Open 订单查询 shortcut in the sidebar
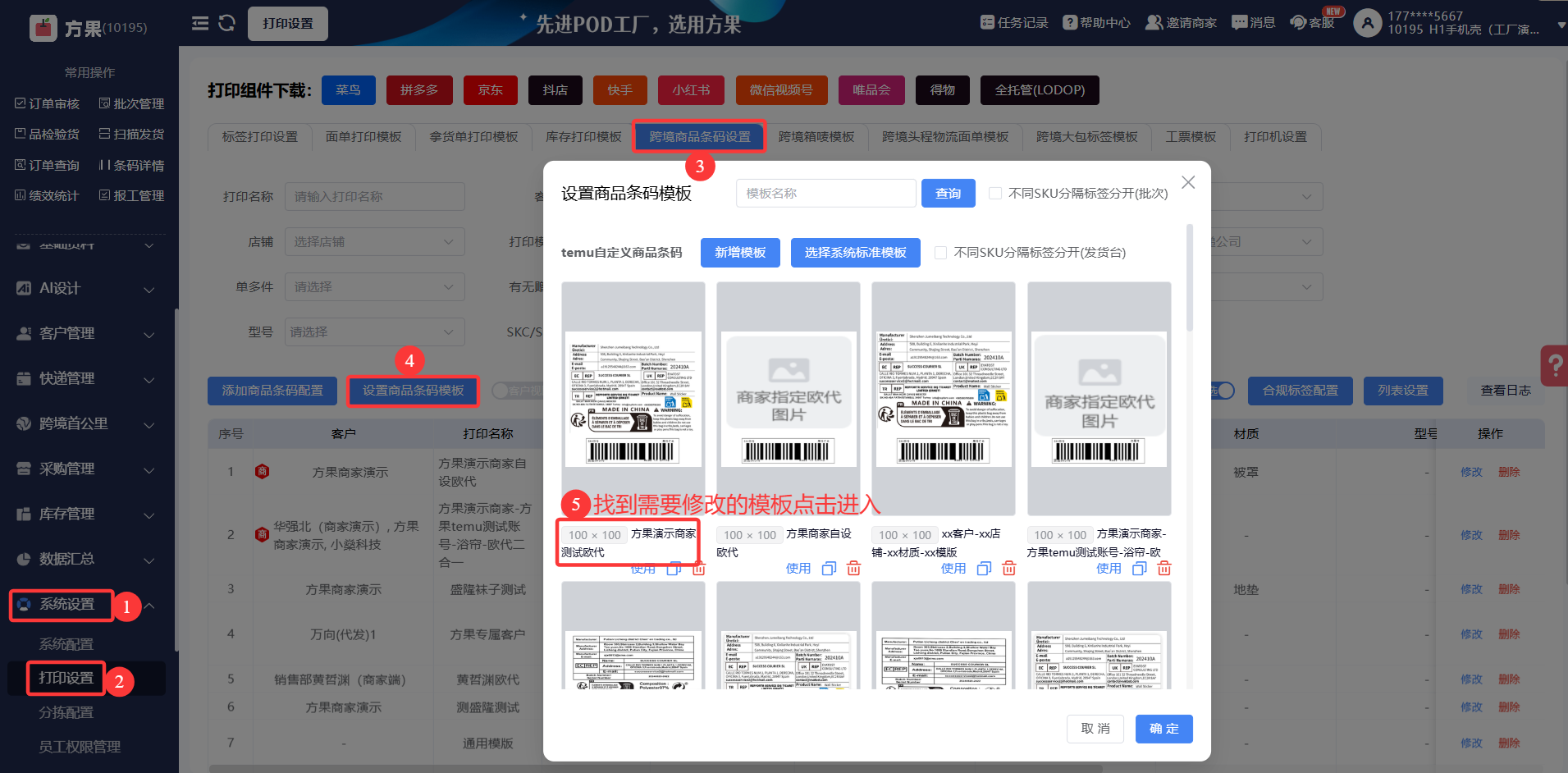 pyautogui.click(x=48, y=165)
